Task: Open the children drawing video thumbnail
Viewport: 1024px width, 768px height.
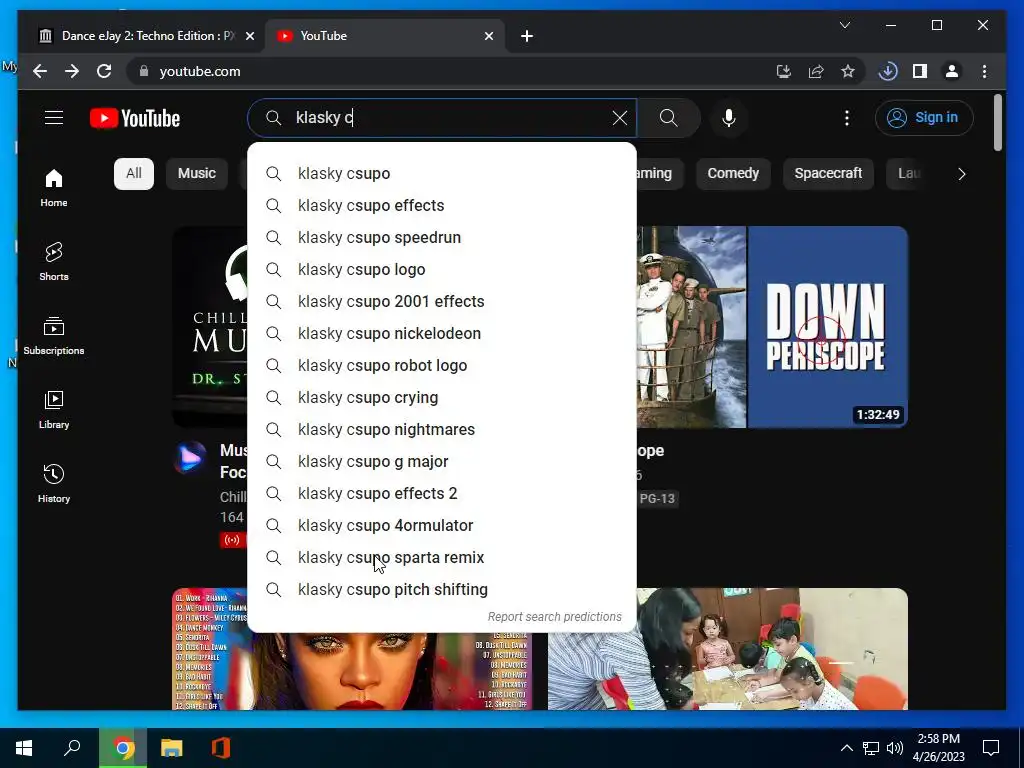Action: 728,648
